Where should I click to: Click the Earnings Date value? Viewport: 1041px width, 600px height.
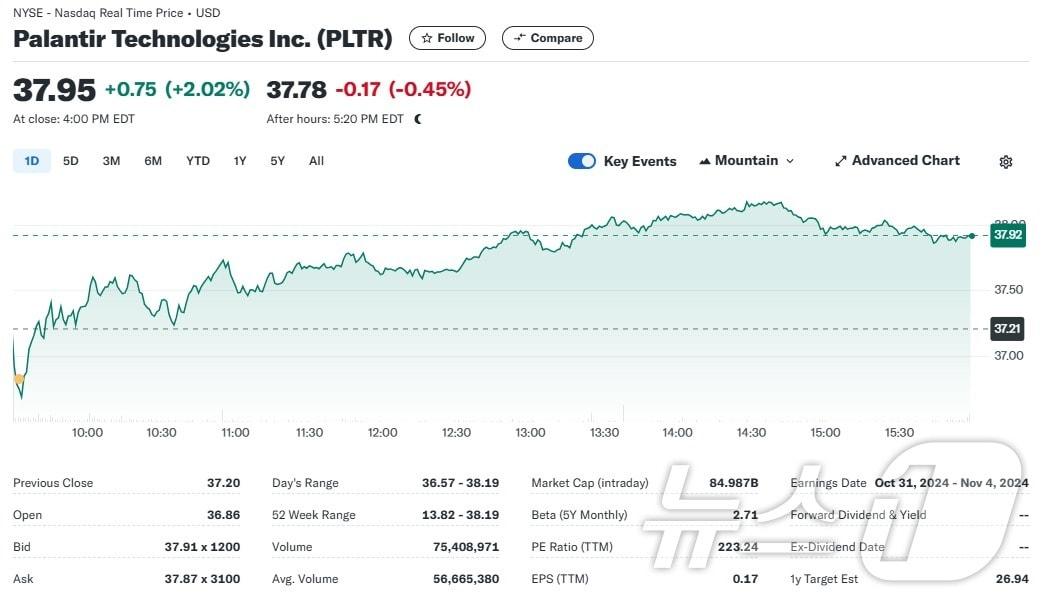point(951,483)
